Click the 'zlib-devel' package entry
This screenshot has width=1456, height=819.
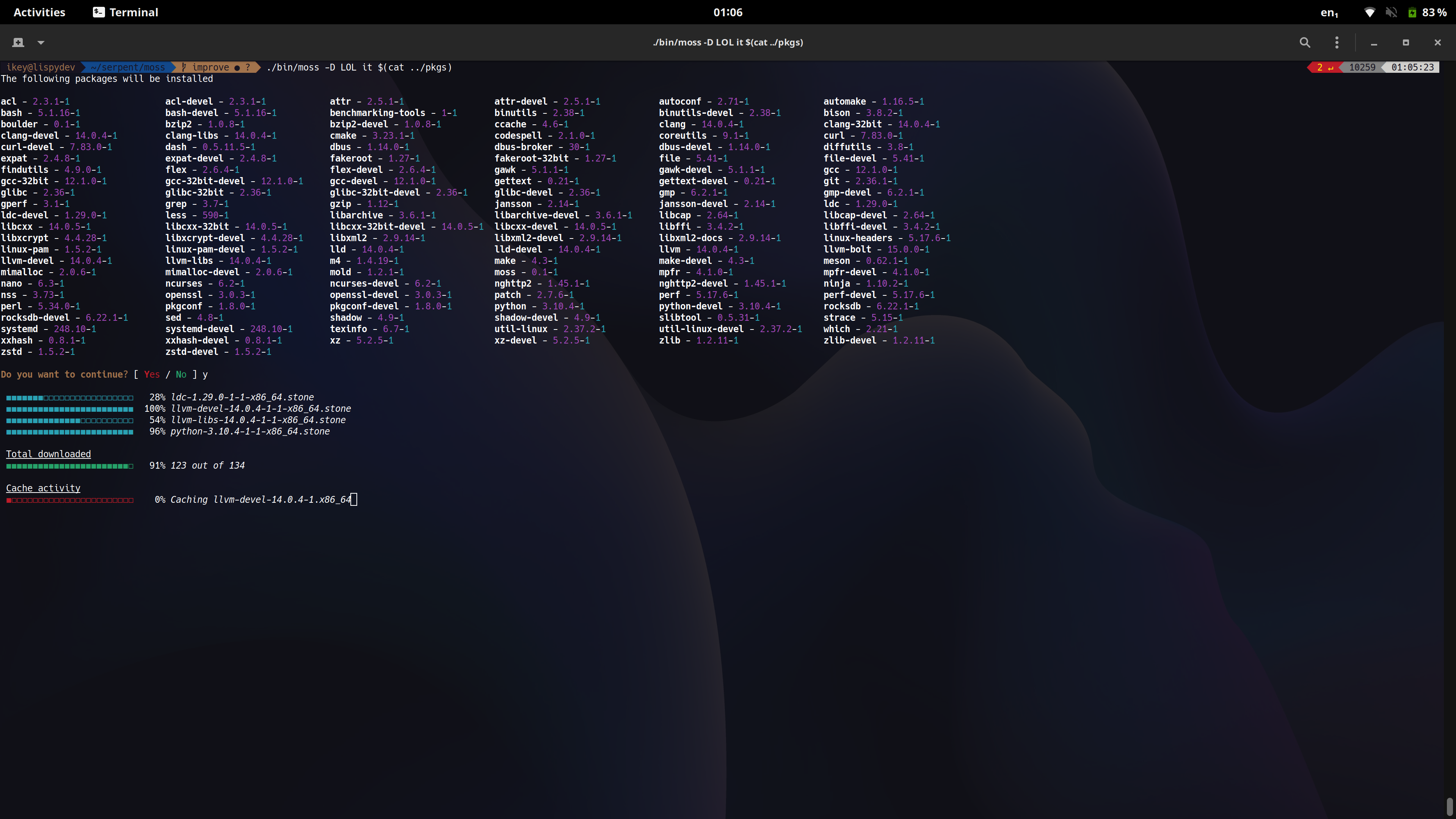pyautogui.click(x=879, y=340)
